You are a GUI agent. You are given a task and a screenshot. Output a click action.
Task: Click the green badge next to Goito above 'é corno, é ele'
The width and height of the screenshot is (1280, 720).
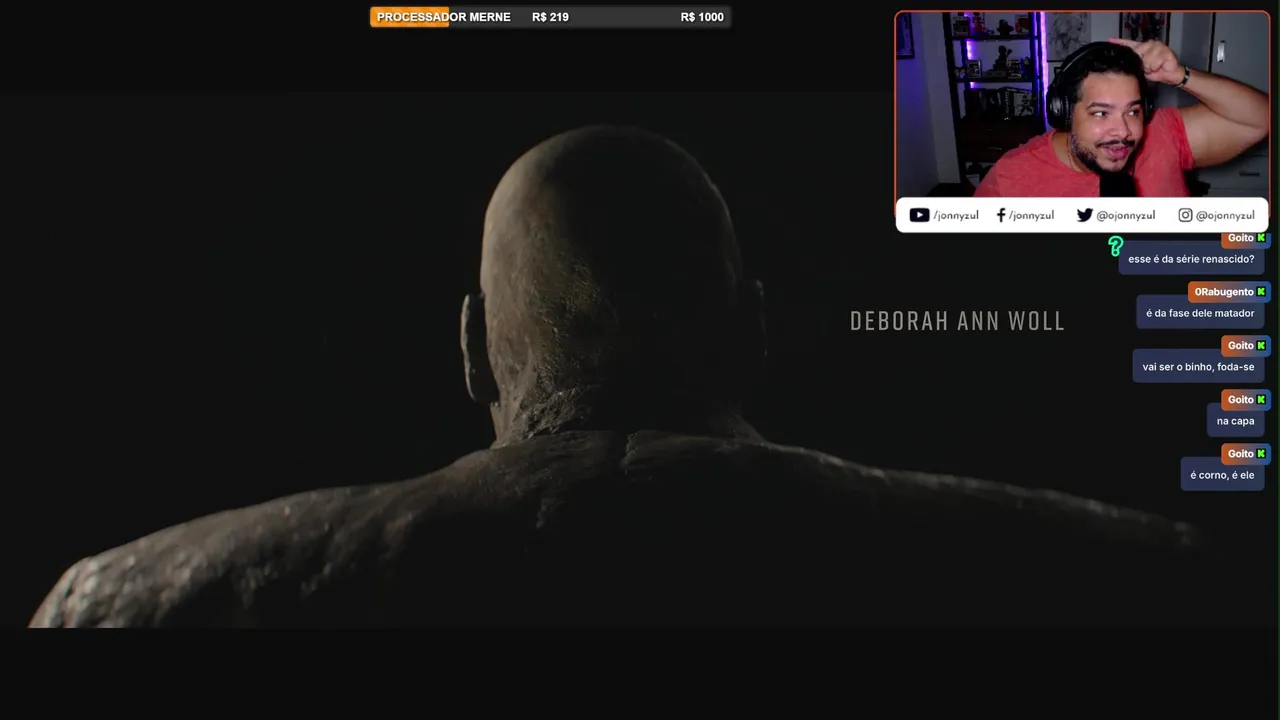click(x=1261, y=454)
